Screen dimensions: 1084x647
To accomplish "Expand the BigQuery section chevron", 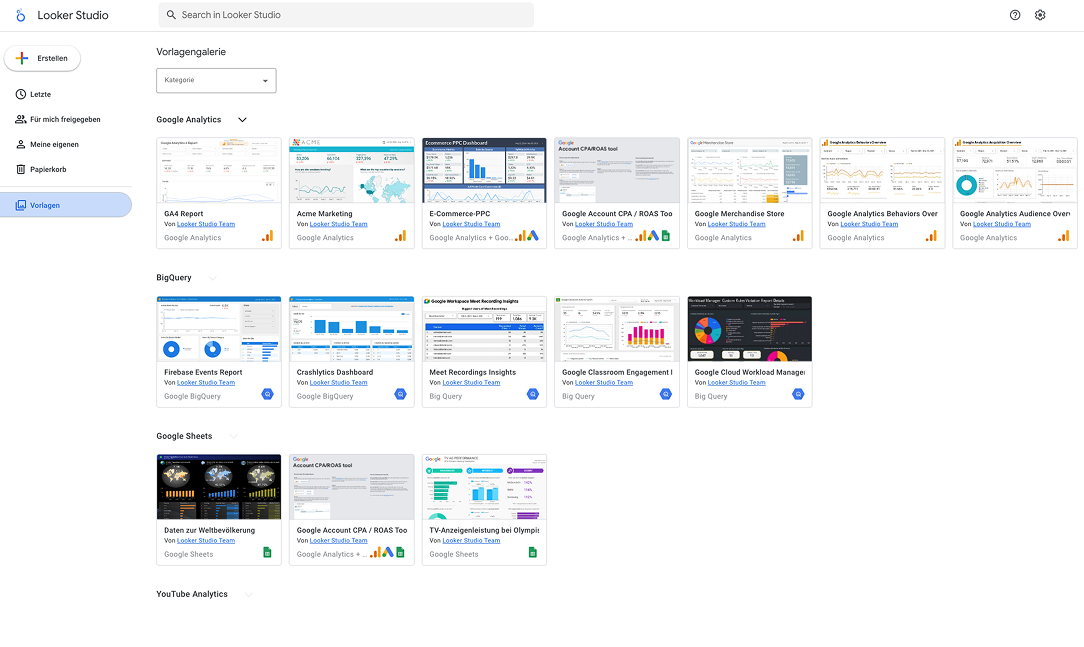I will click(213, 278).
